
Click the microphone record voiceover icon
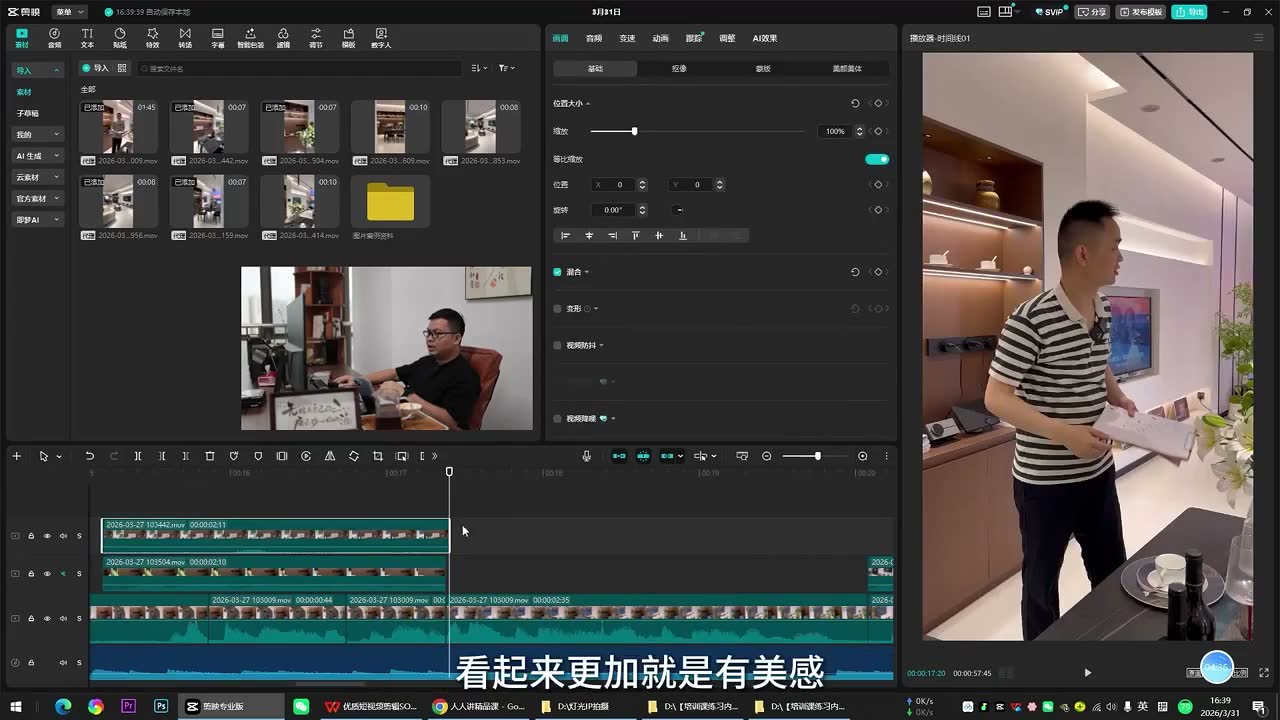[x=587, y=456]
